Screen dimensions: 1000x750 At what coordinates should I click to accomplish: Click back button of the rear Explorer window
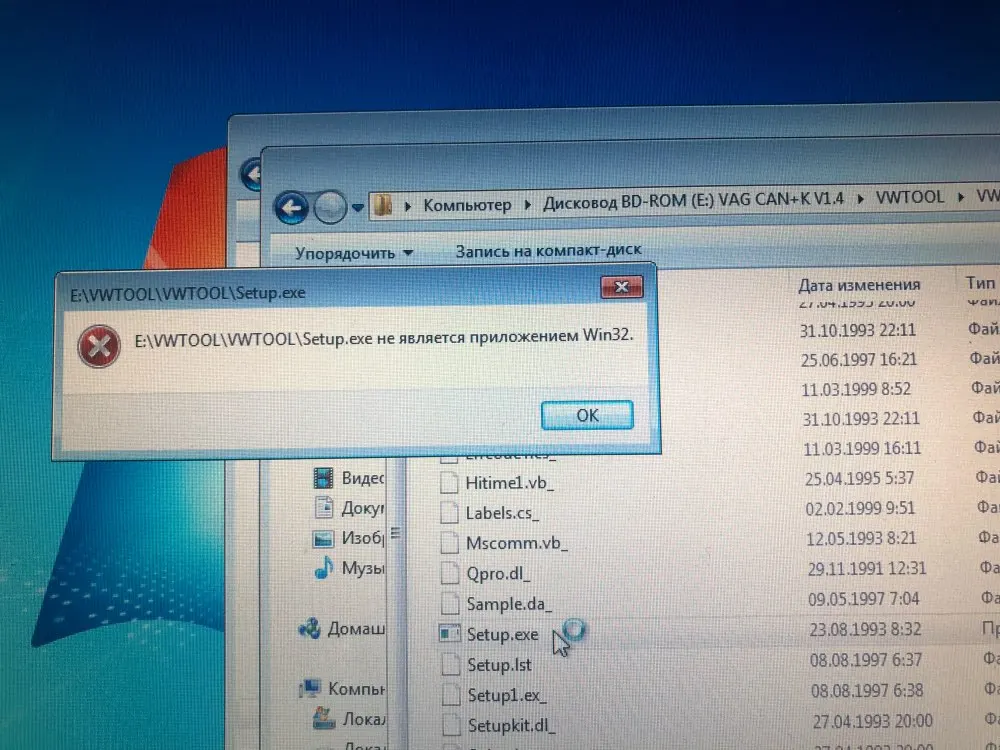(251, 173)
